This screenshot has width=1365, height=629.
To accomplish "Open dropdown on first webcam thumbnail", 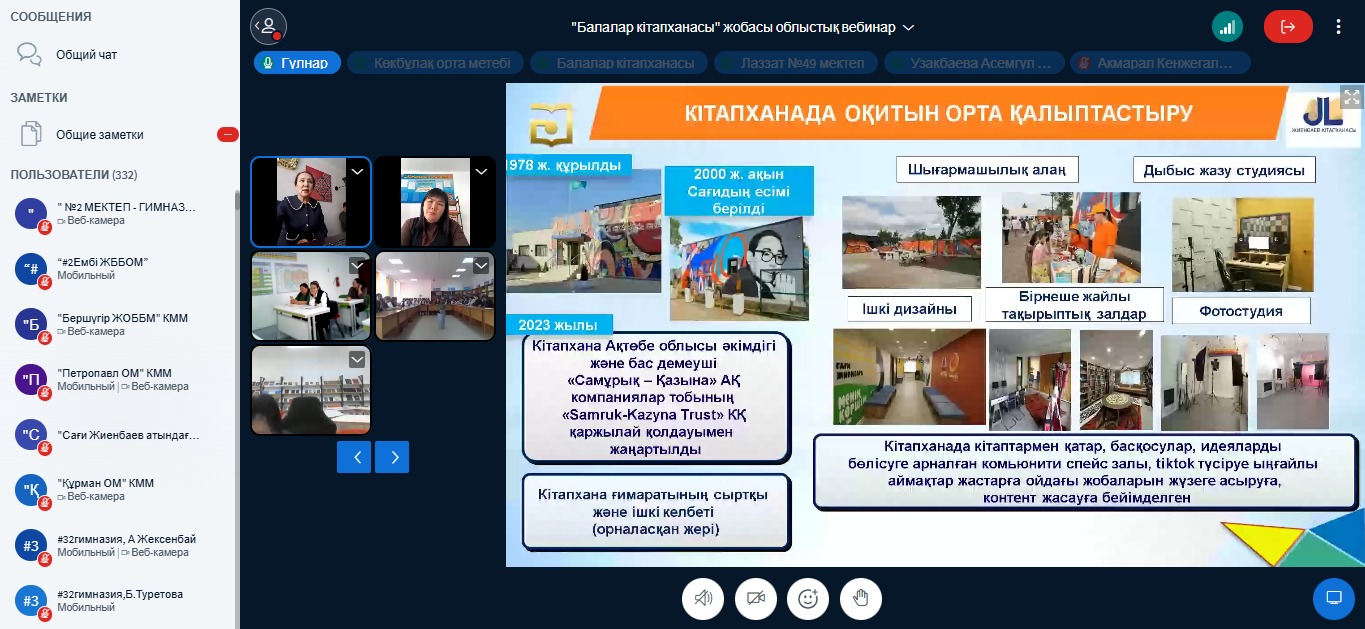I will 358,172.
